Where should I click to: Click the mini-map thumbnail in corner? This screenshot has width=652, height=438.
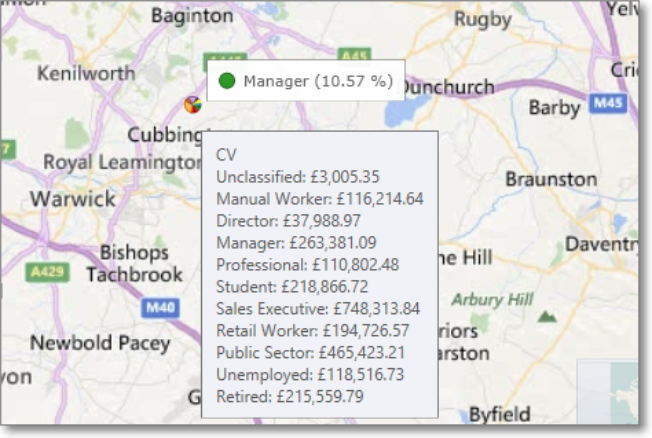607,395
